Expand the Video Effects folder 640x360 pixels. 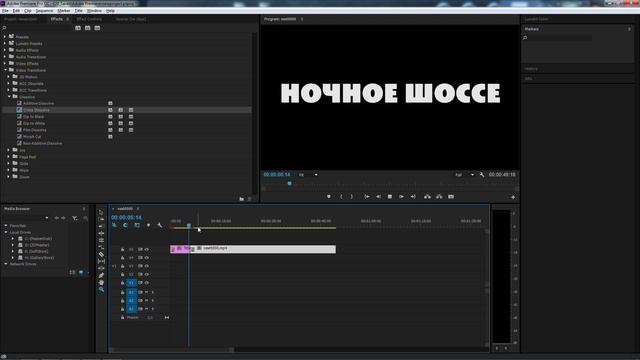(5, 64)
